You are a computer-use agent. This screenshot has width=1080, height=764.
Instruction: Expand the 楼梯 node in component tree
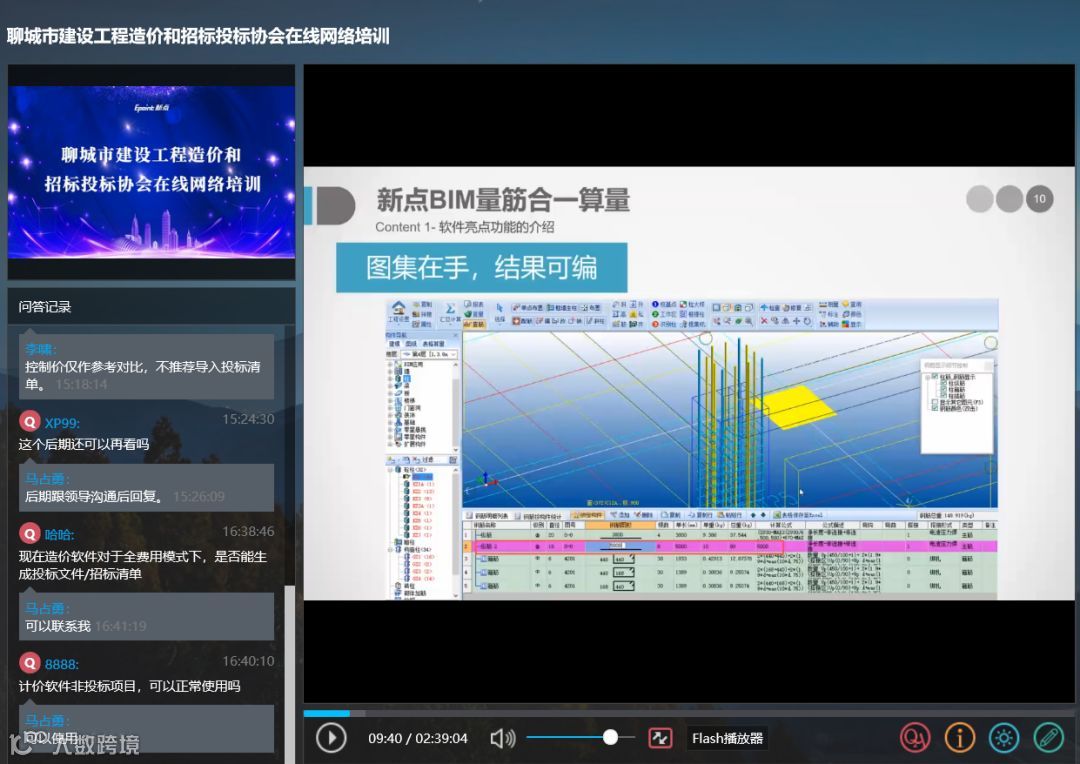point(390,400)
